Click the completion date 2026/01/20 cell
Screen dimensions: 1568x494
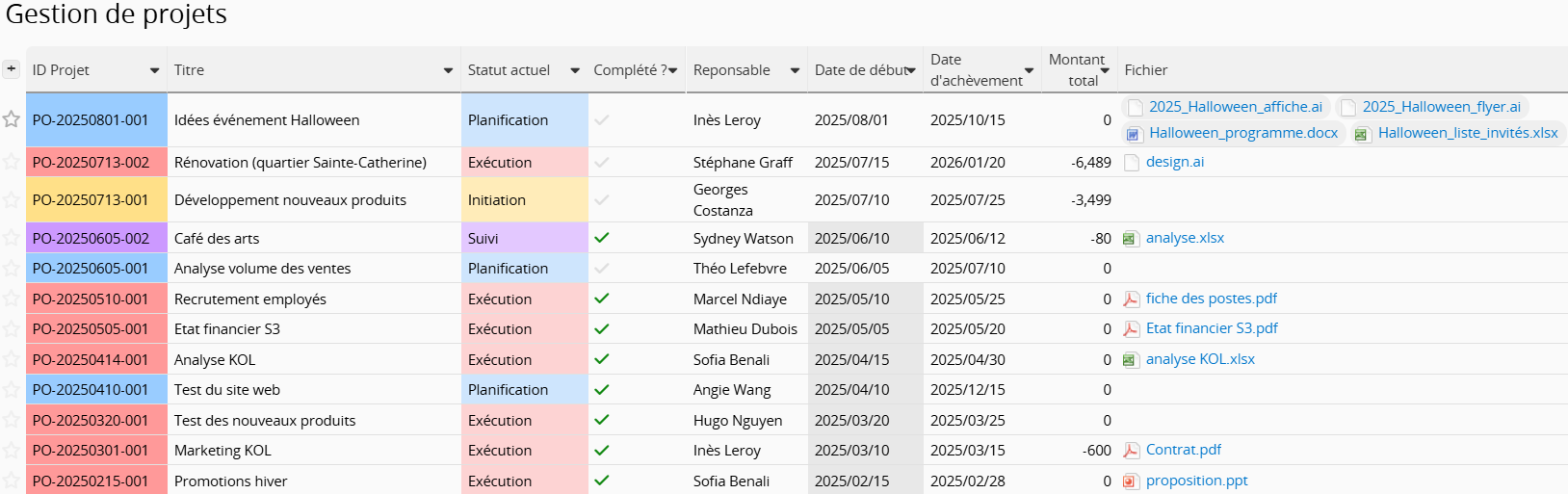(981, 162)
